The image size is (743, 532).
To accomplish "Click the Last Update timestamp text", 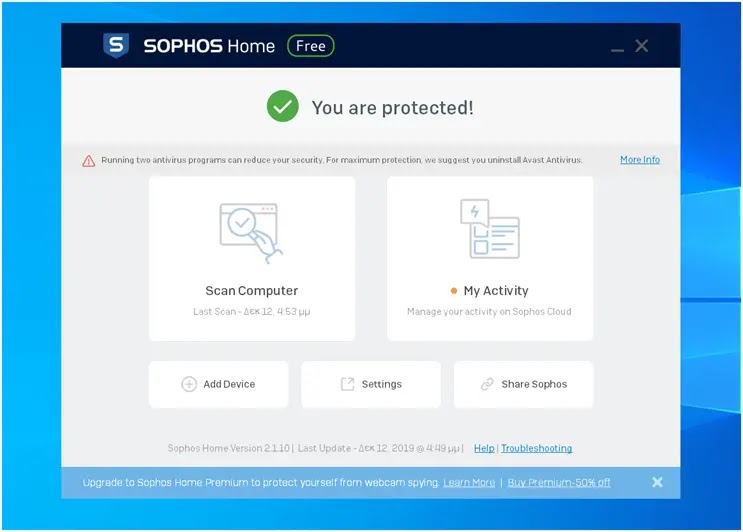I will 379,448.
